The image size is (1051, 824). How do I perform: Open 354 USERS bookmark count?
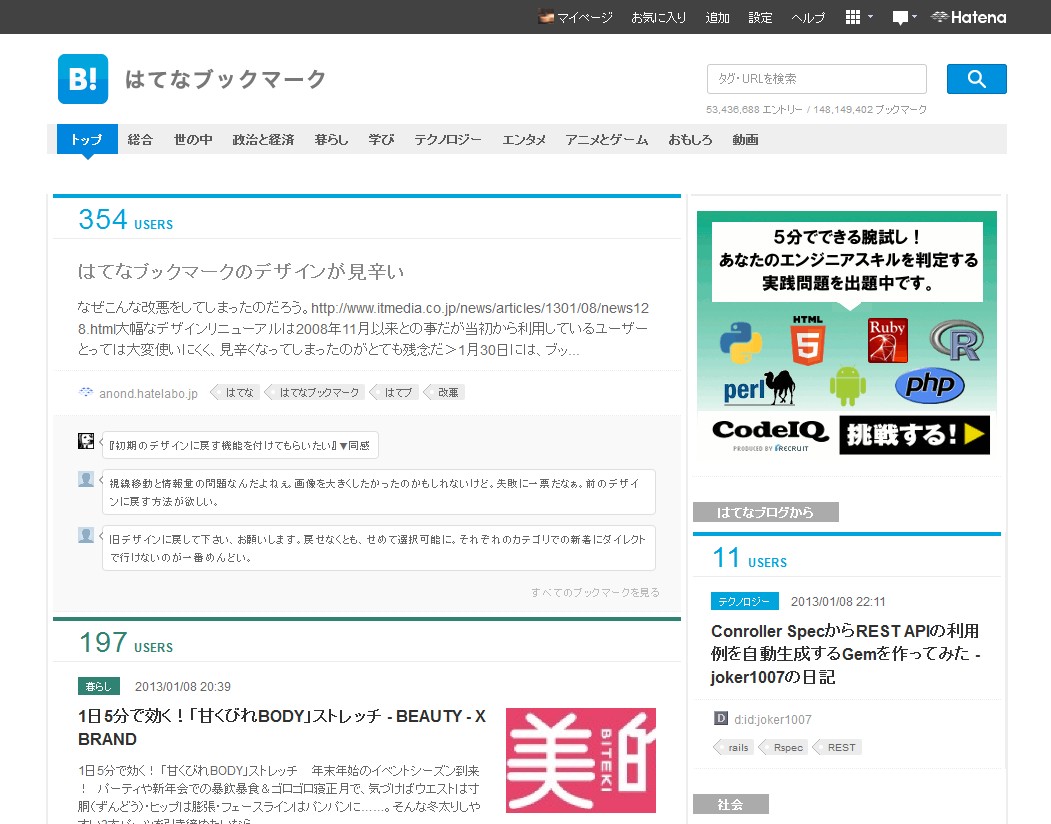[x=125, y=219]
